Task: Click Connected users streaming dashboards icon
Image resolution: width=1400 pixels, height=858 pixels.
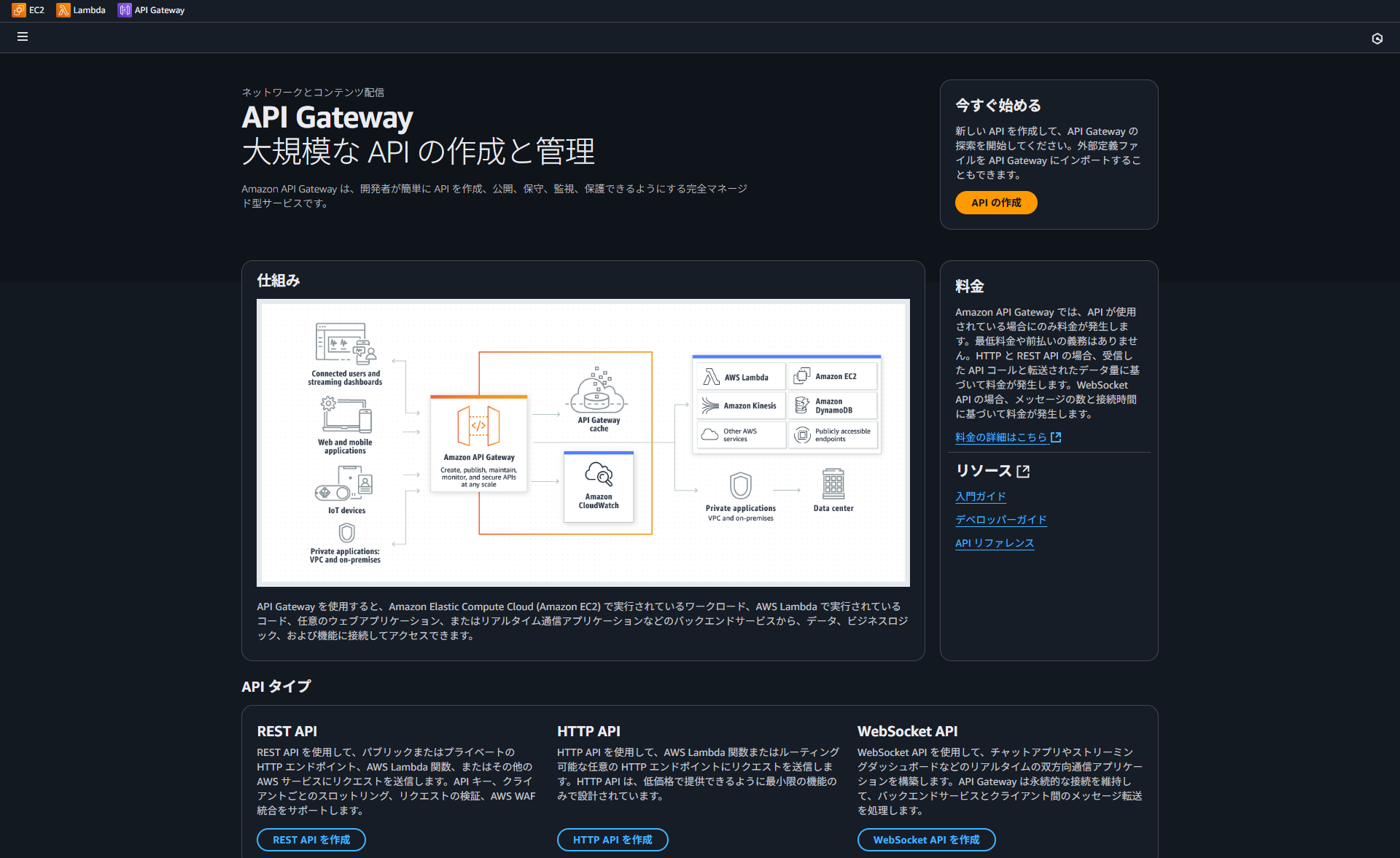Action: click(x=346, y=343)
